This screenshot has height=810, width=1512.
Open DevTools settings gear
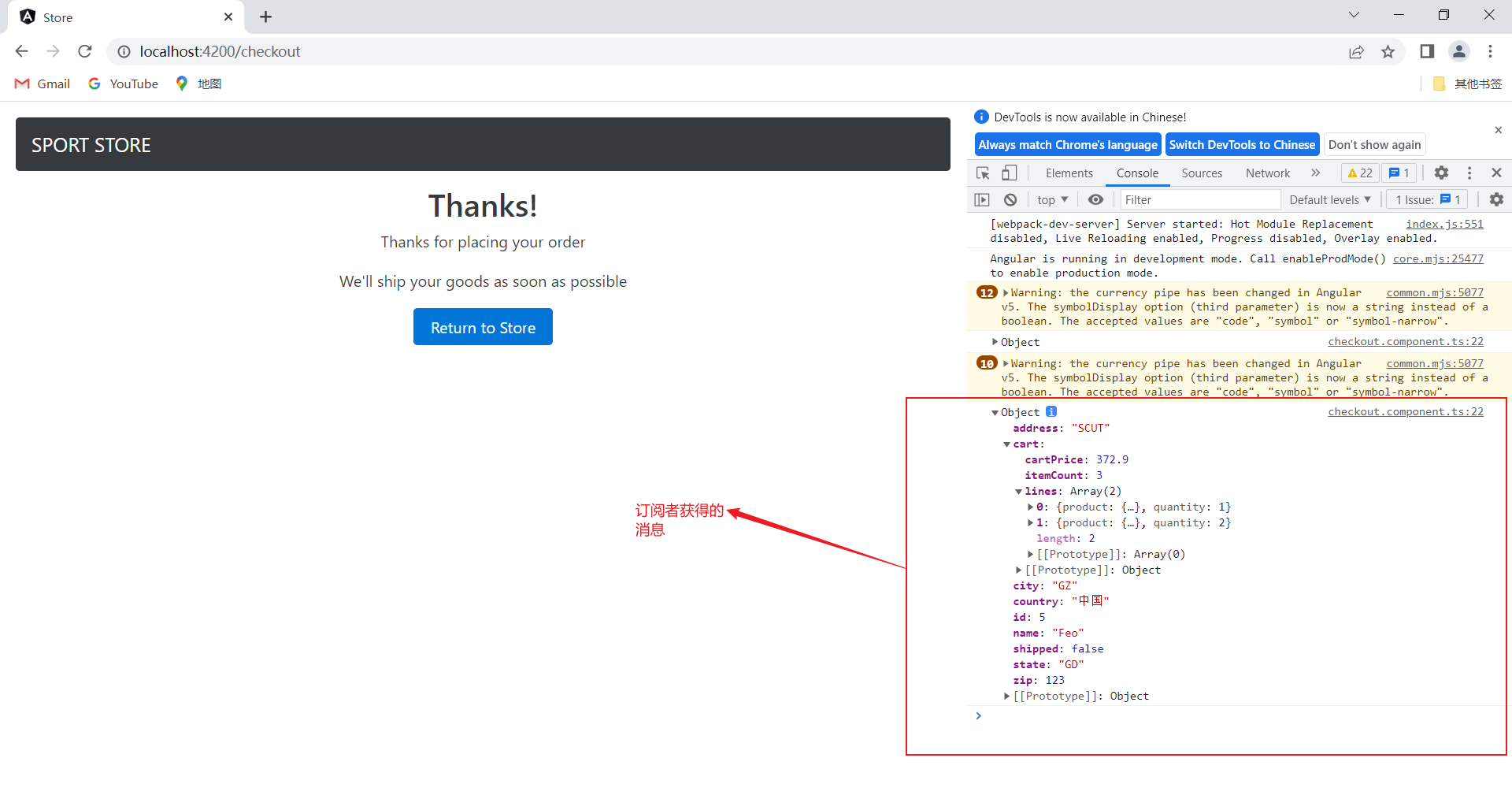click(x=1441, y=173)
